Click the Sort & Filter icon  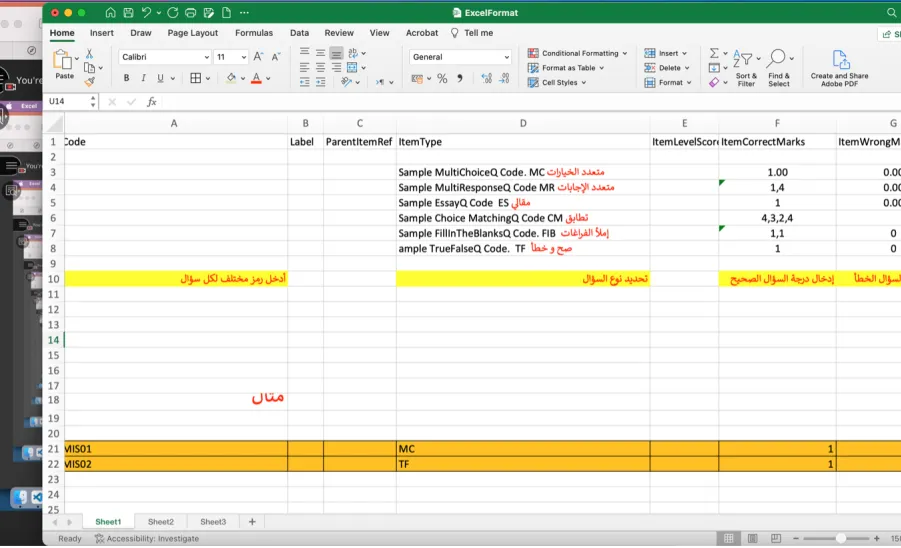click(746, 68)
